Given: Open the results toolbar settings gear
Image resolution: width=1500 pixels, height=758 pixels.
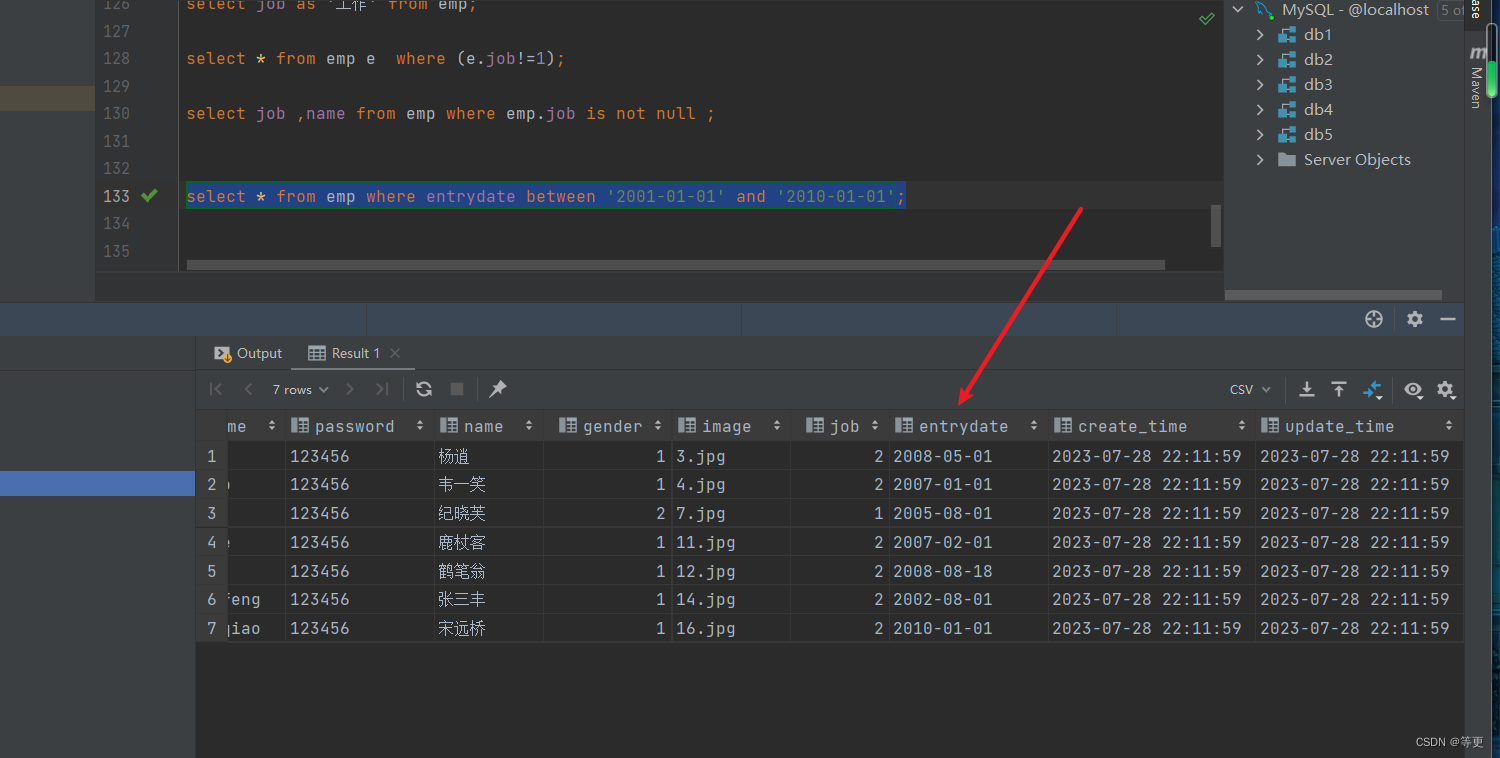Looking at the screenshot, I should [x=1445, y=389].
